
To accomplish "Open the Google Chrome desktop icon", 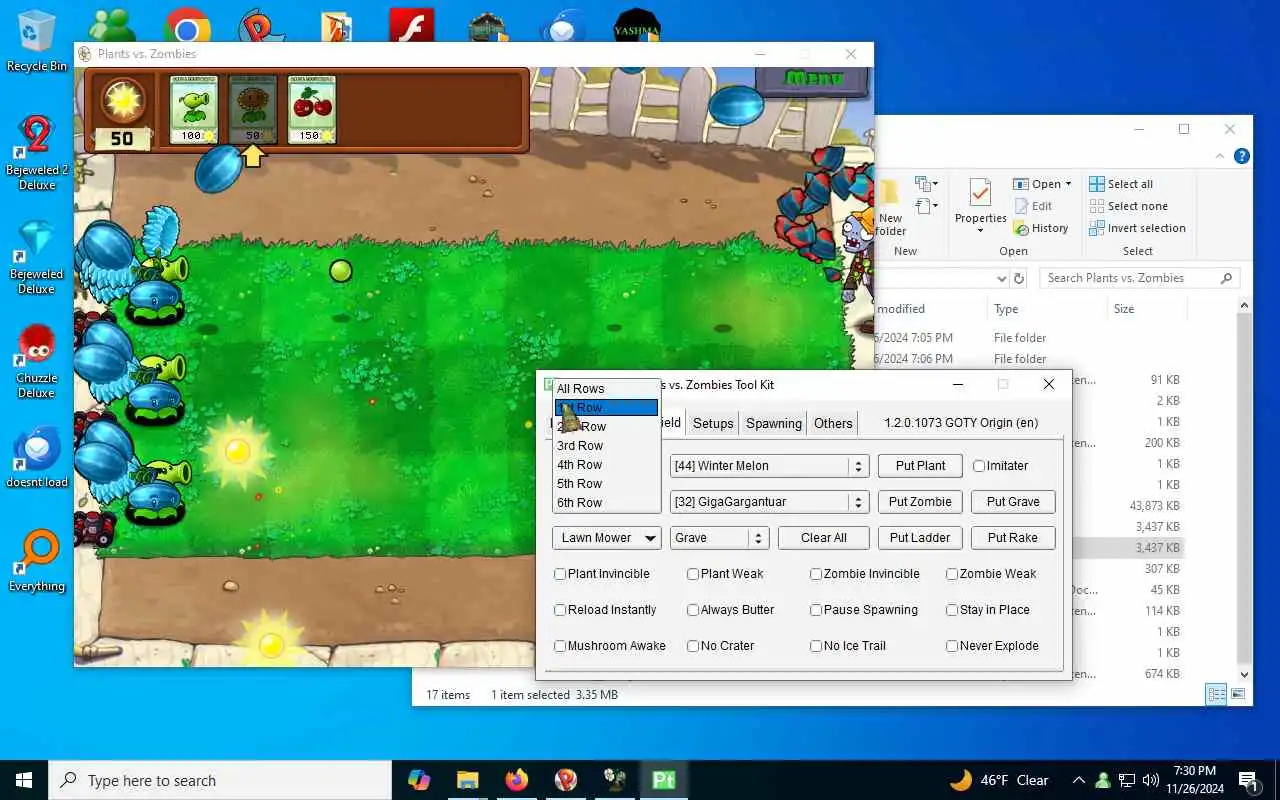I will click(187, 27).
